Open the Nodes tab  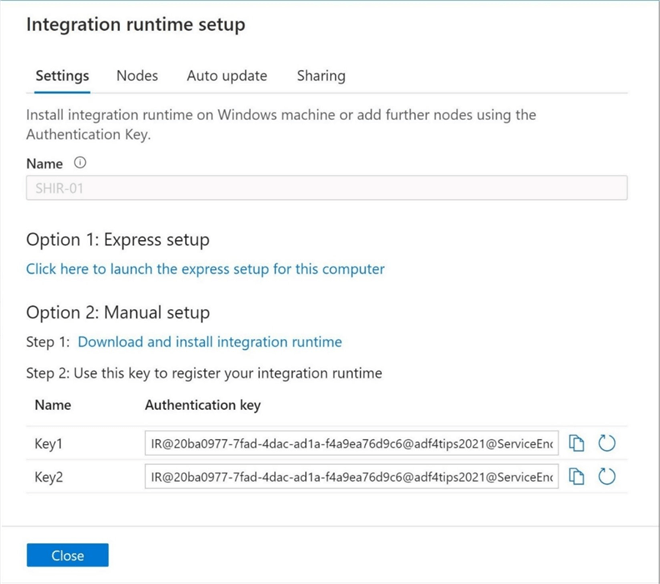tap(137, 76)
